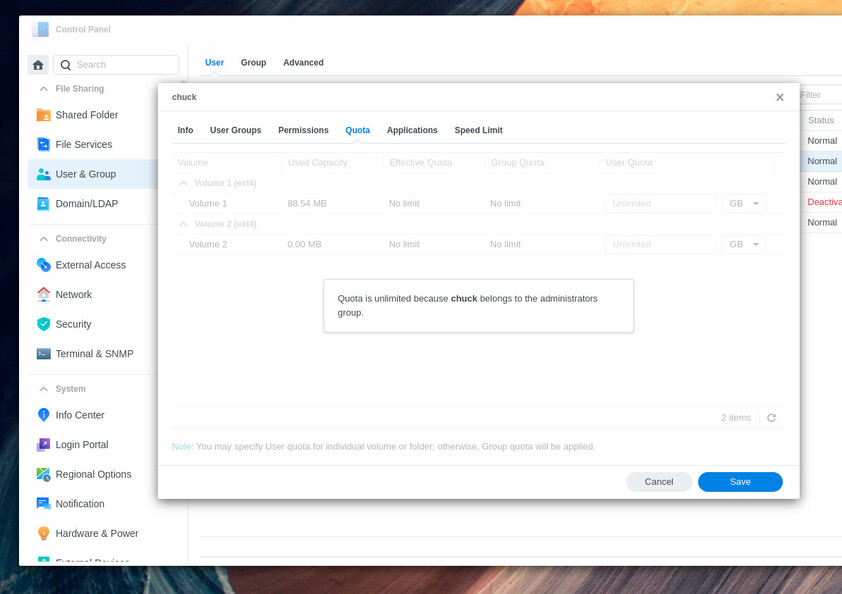Open File Services icon in sidebar
The width and height of the screenshot is (842, 594).
[43, 144]
